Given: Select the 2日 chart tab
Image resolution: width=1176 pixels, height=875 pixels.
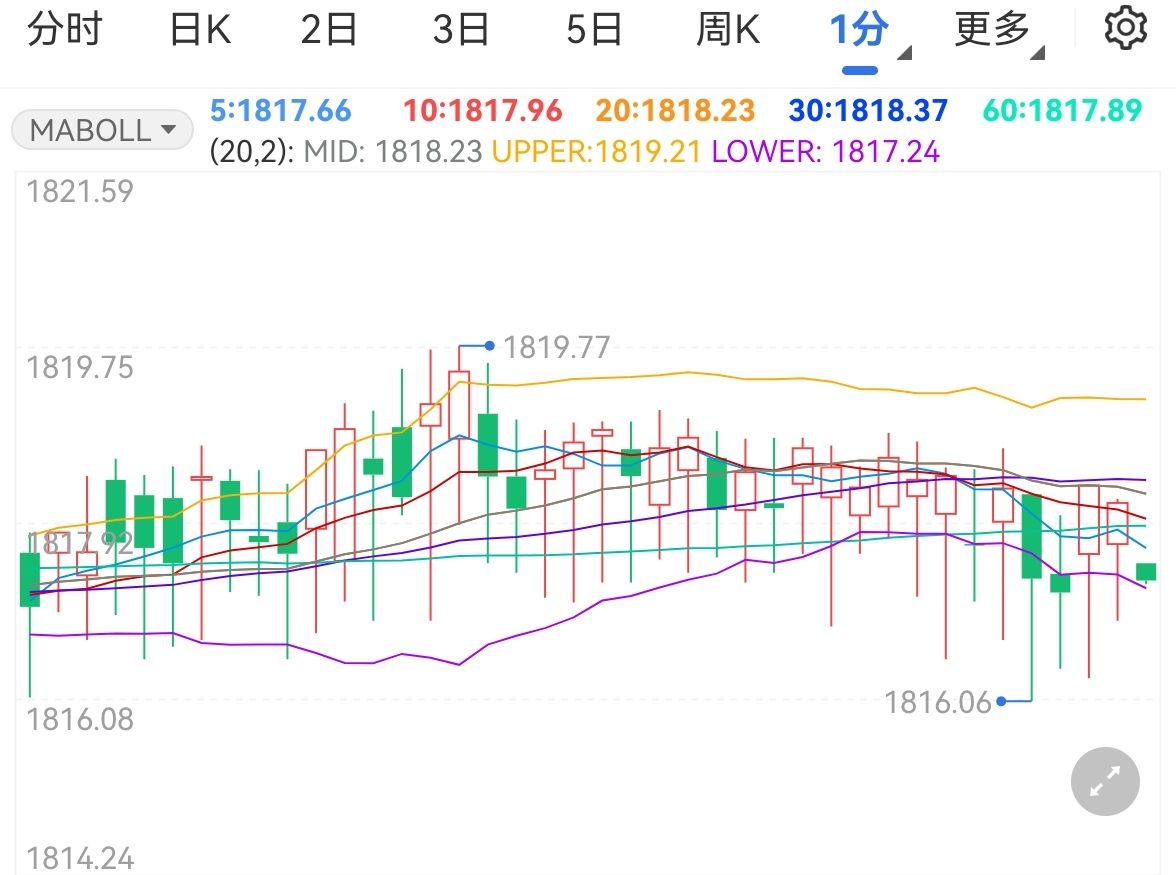Looking at the screenshot, I should 329,30.
